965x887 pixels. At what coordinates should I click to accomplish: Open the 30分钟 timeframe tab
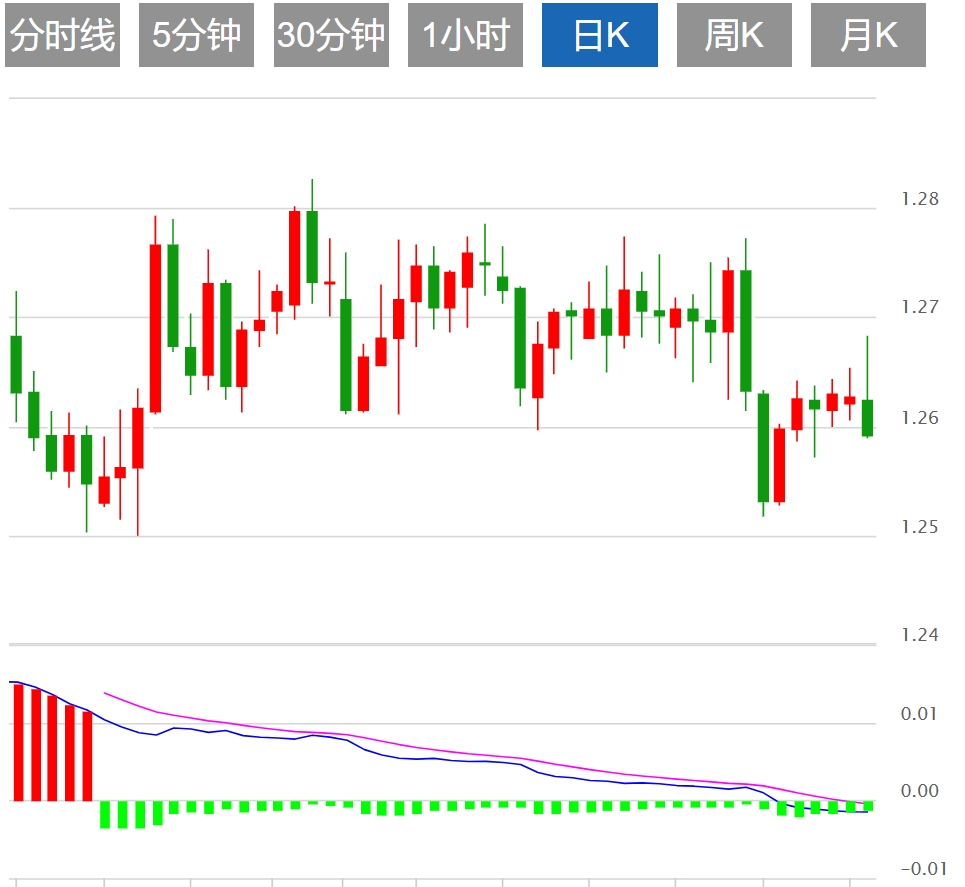[x=331, y=35]
